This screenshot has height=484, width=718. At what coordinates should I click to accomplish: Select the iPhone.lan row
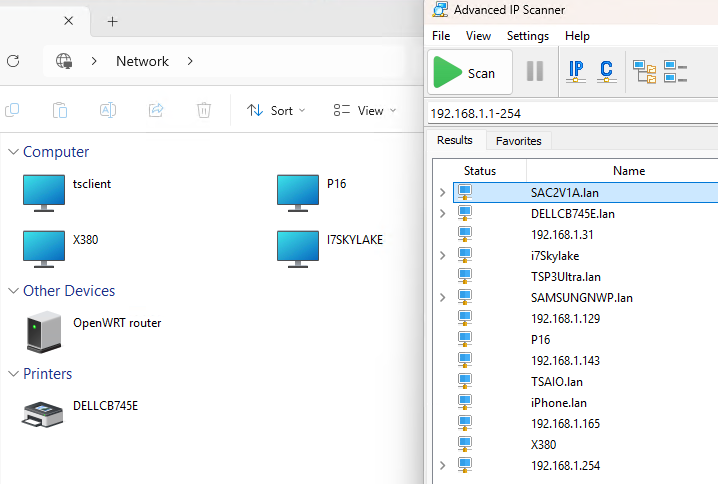point(586,403)
